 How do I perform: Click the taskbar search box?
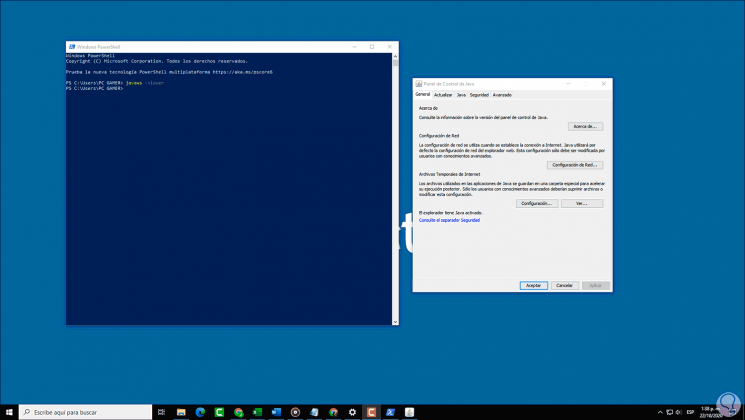point(86,412)
